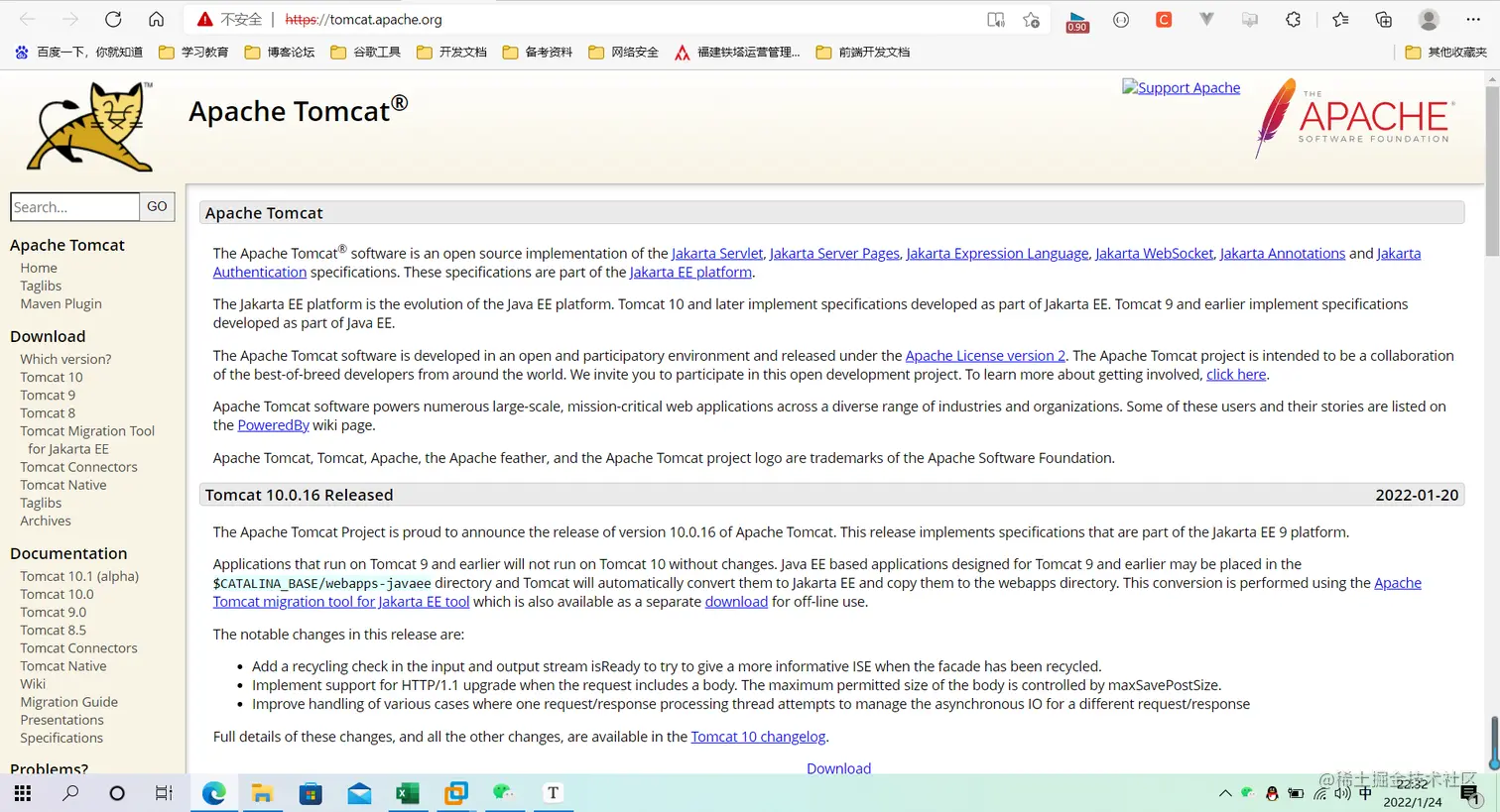Open the 网络安全 bookmarks folder
Screen dimensions: 1500x812
[x=624, y=53]
